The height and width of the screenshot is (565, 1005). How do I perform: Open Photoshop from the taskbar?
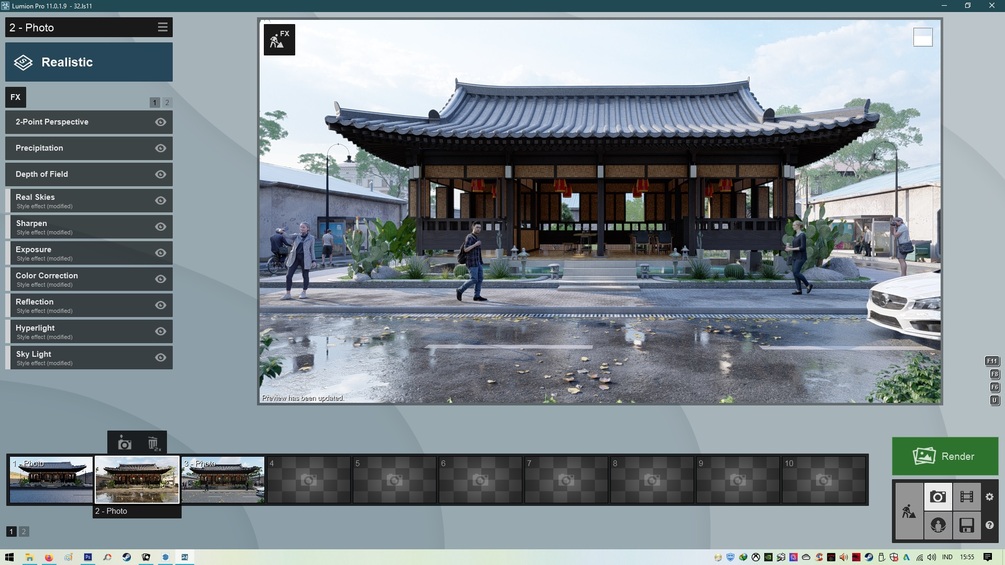(88, 557)
